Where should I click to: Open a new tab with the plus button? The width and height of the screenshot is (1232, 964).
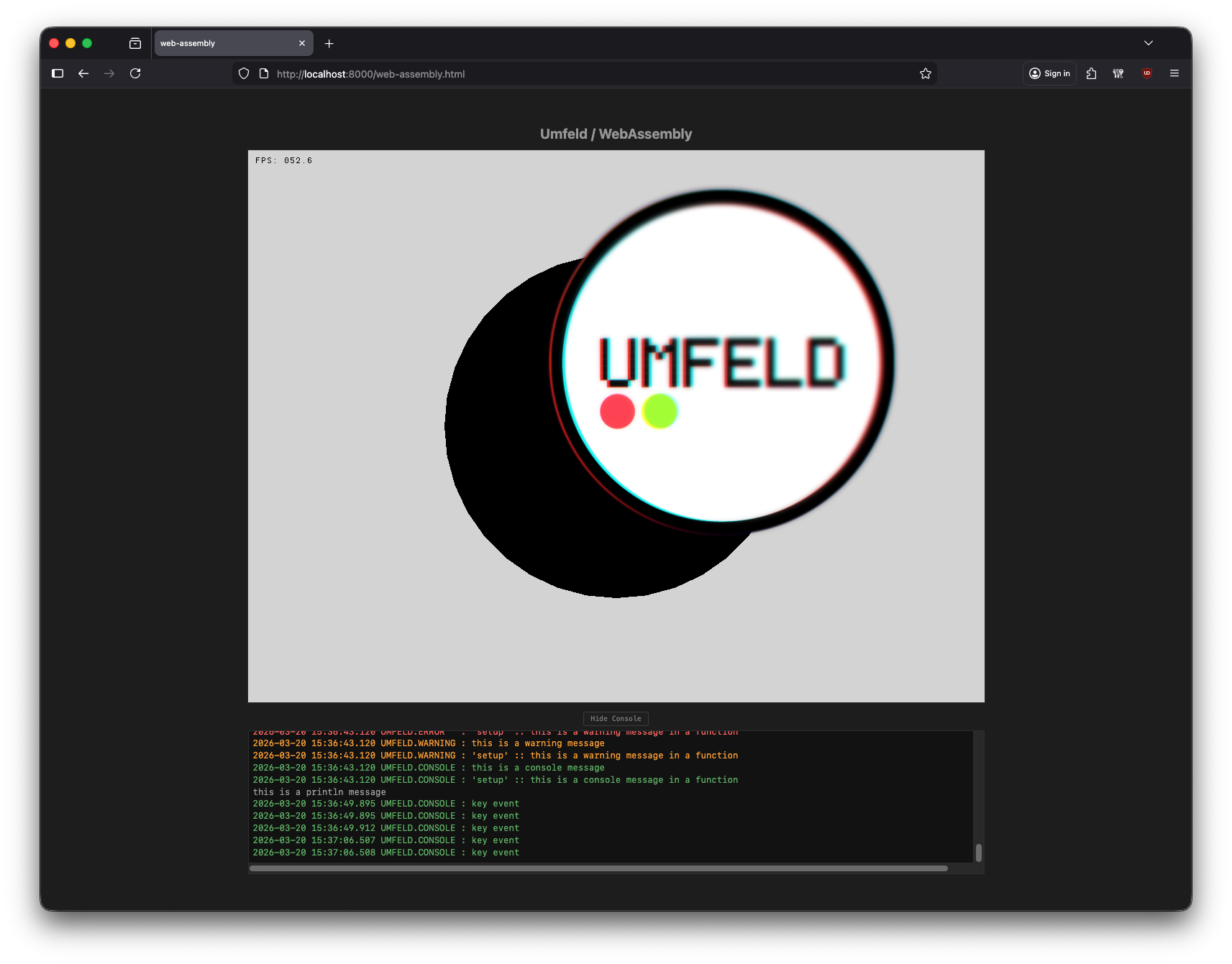point(329,43)
